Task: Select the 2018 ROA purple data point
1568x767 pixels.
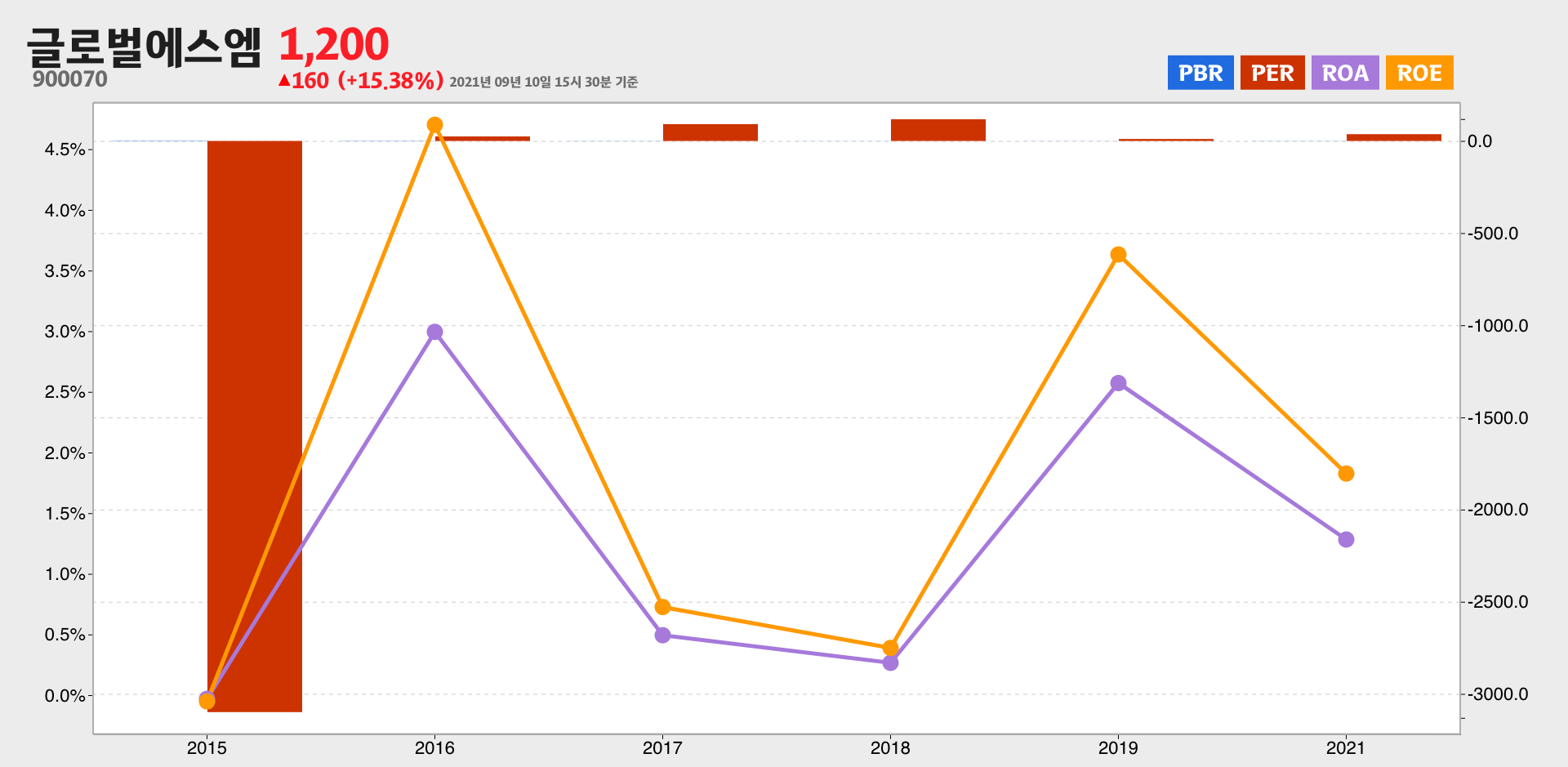Action: [891, 662]
